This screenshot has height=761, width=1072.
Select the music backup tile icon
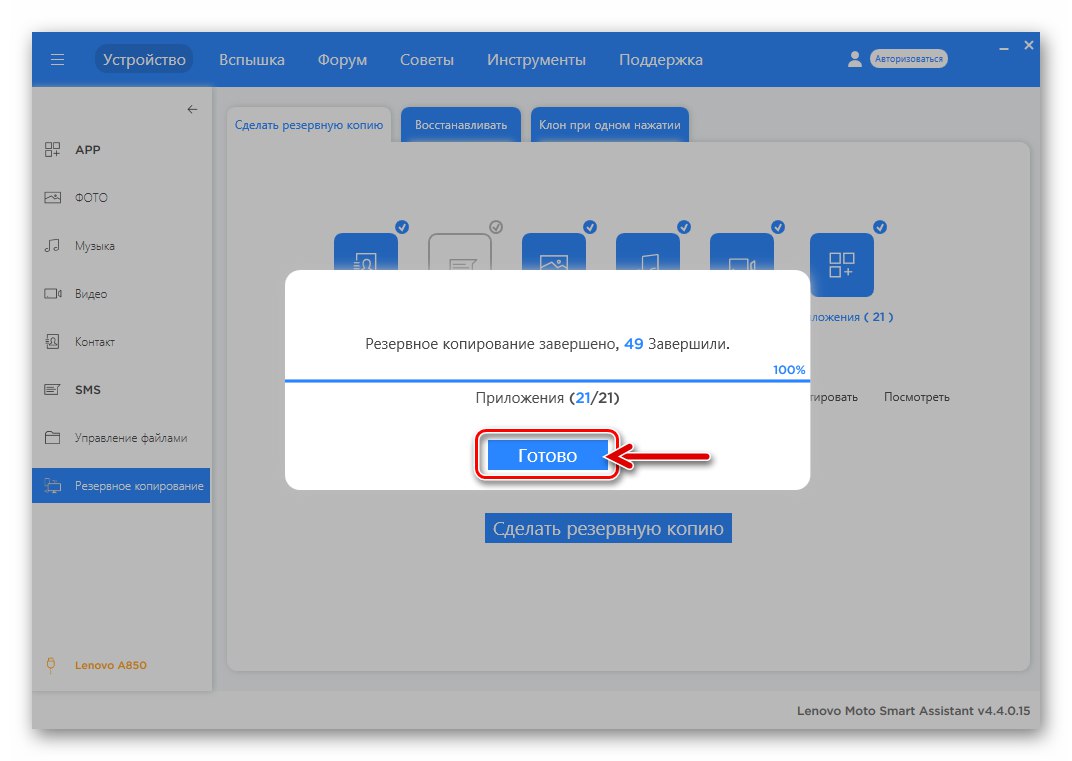click(x=647, y=252)
